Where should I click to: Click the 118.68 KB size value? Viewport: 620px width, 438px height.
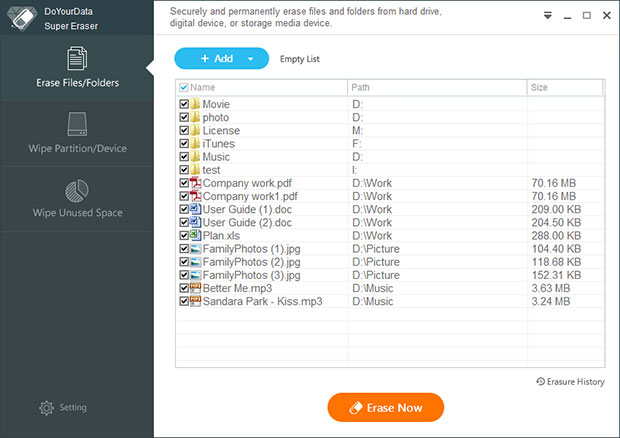[556, 262]
